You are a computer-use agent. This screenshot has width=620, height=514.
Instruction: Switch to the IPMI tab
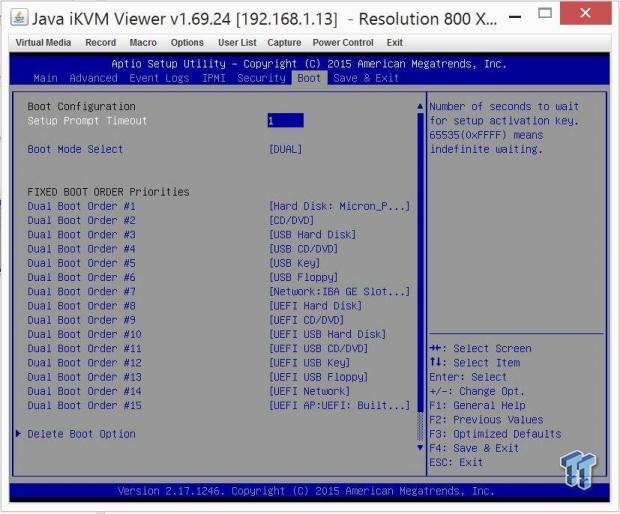(214, 78)
